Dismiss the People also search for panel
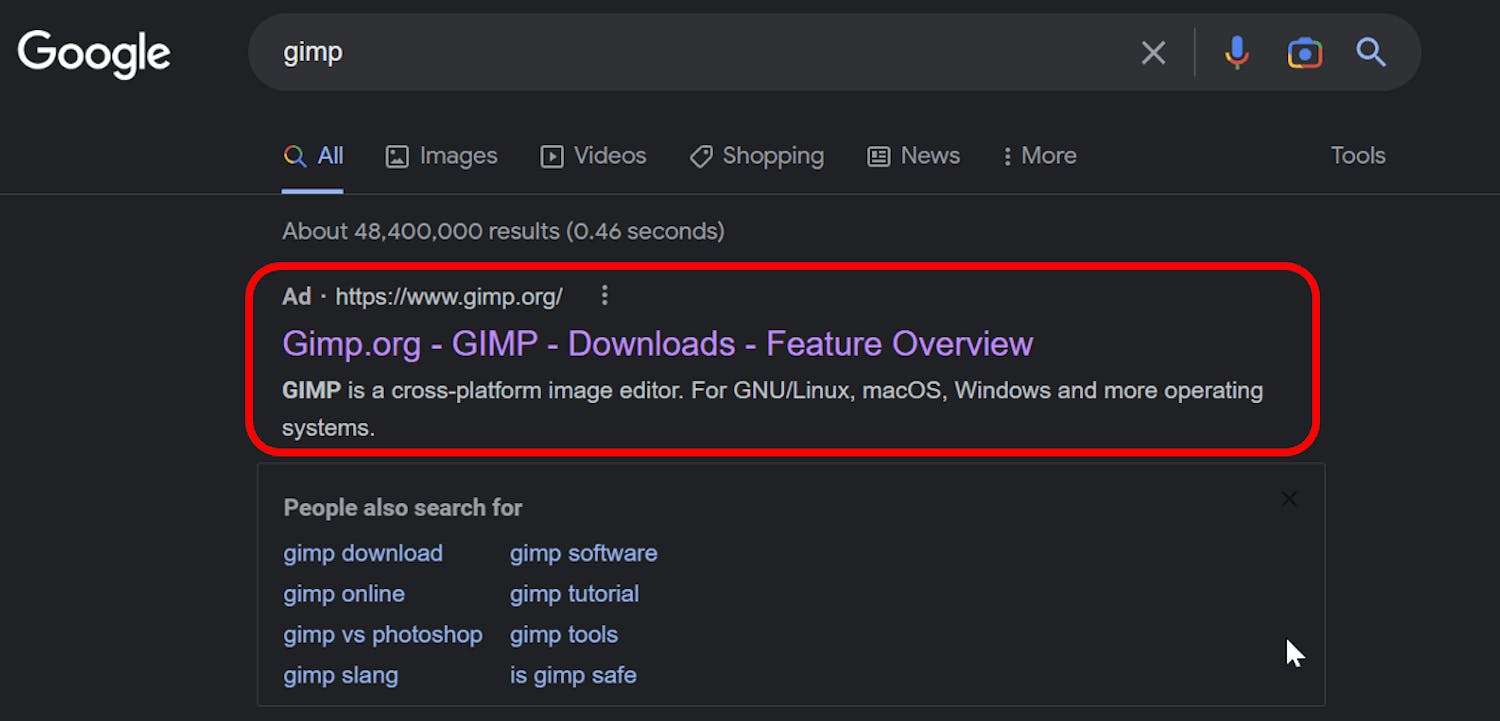Viewport: 1500px width, 721px height. point(1289,499)
